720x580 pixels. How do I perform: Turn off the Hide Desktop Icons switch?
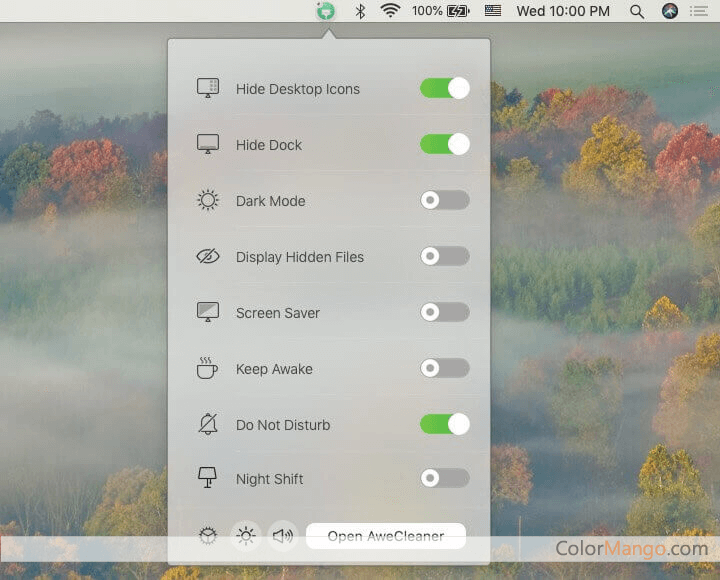coord(444,88)
